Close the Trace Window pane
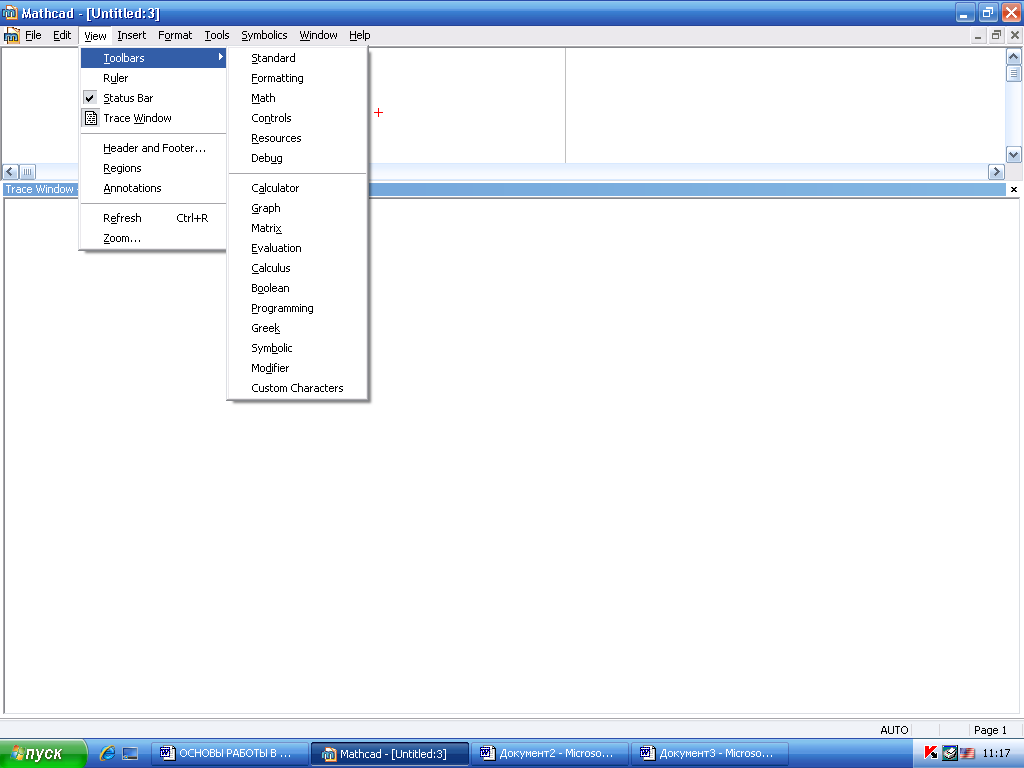1024x768 pixels. [1014, 189]
